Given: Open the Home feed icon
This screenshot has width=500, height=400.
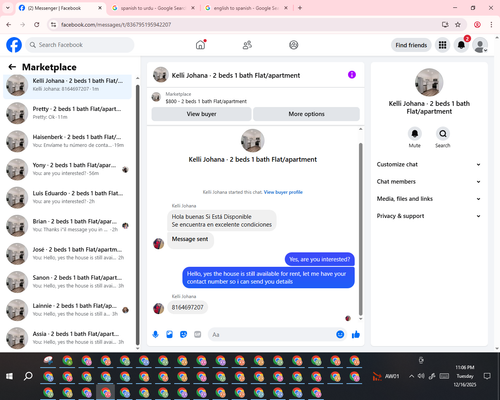Looking at the screenshot, I should pos(200,45).
